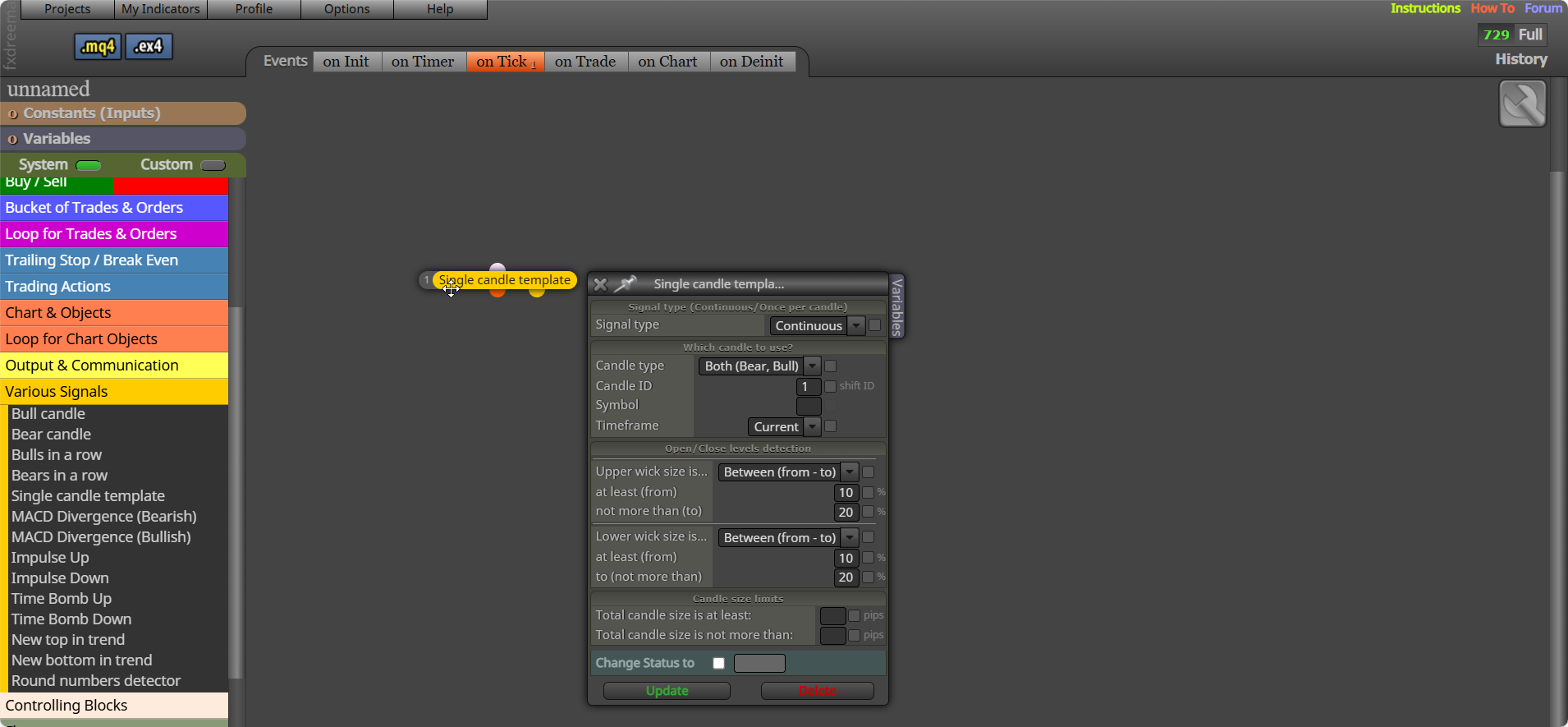
Task: Select the Round numbers detector block
Action: click(x=96, y=681)
